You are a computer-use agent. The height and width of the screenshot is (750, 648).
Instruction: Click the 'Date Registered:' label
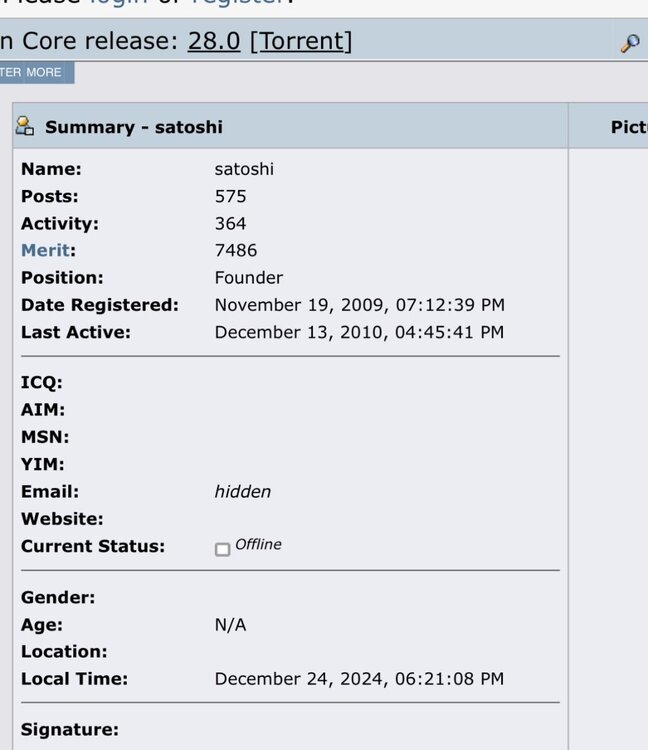100,305
